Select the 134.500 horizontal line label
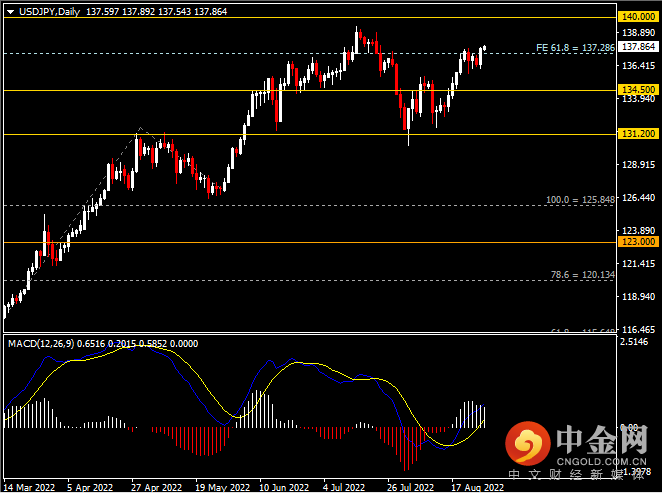Image resolution: width=662 pixels, height=493 pixels. click(639, 89)
